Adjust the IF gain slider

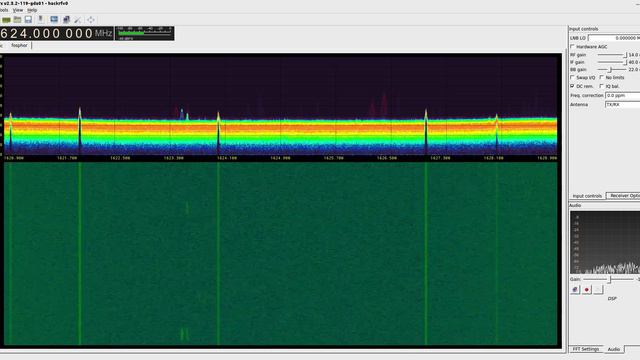click(x=612, y=62)
